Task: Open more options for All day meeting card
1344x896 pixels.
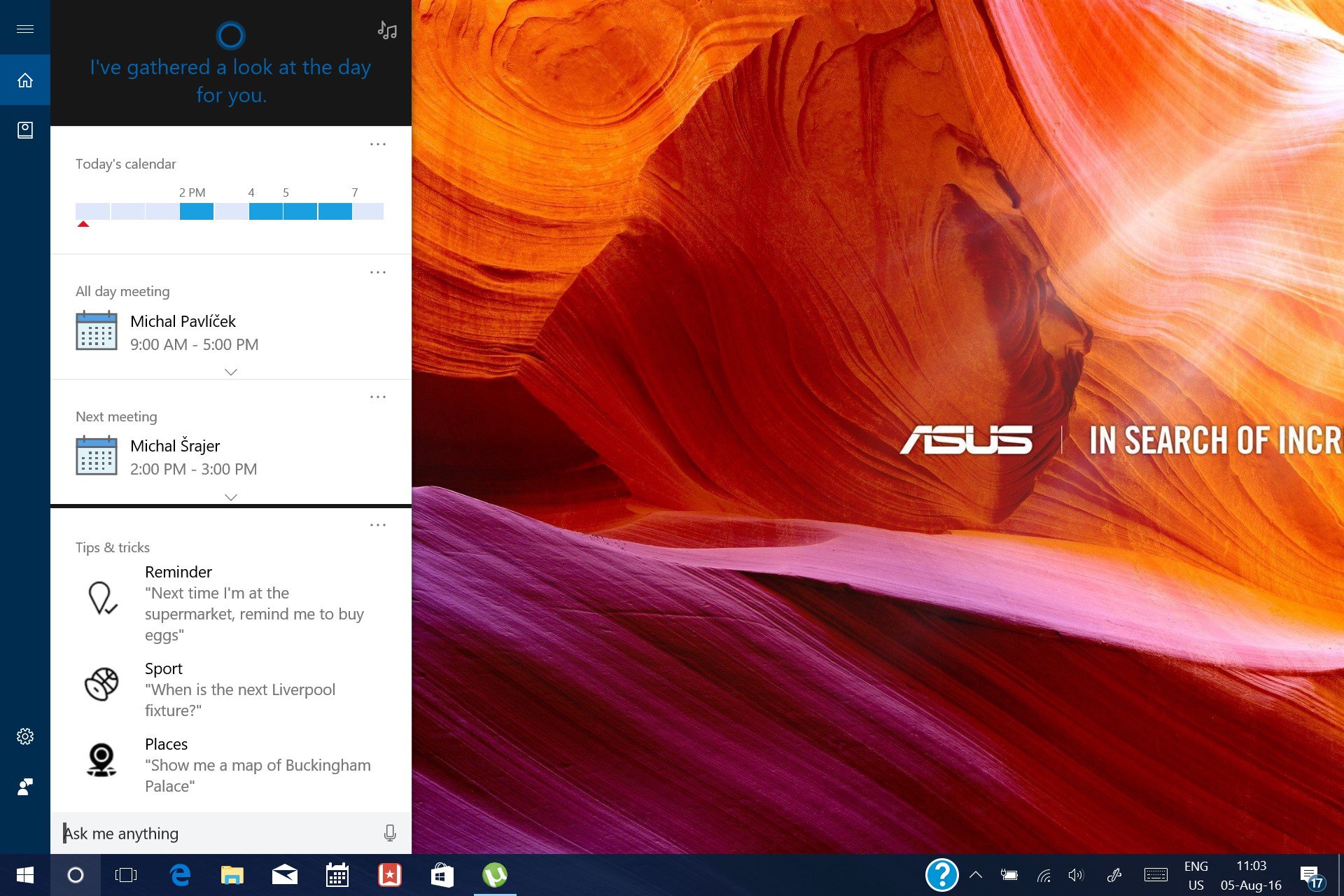Action: coord(378,272)
